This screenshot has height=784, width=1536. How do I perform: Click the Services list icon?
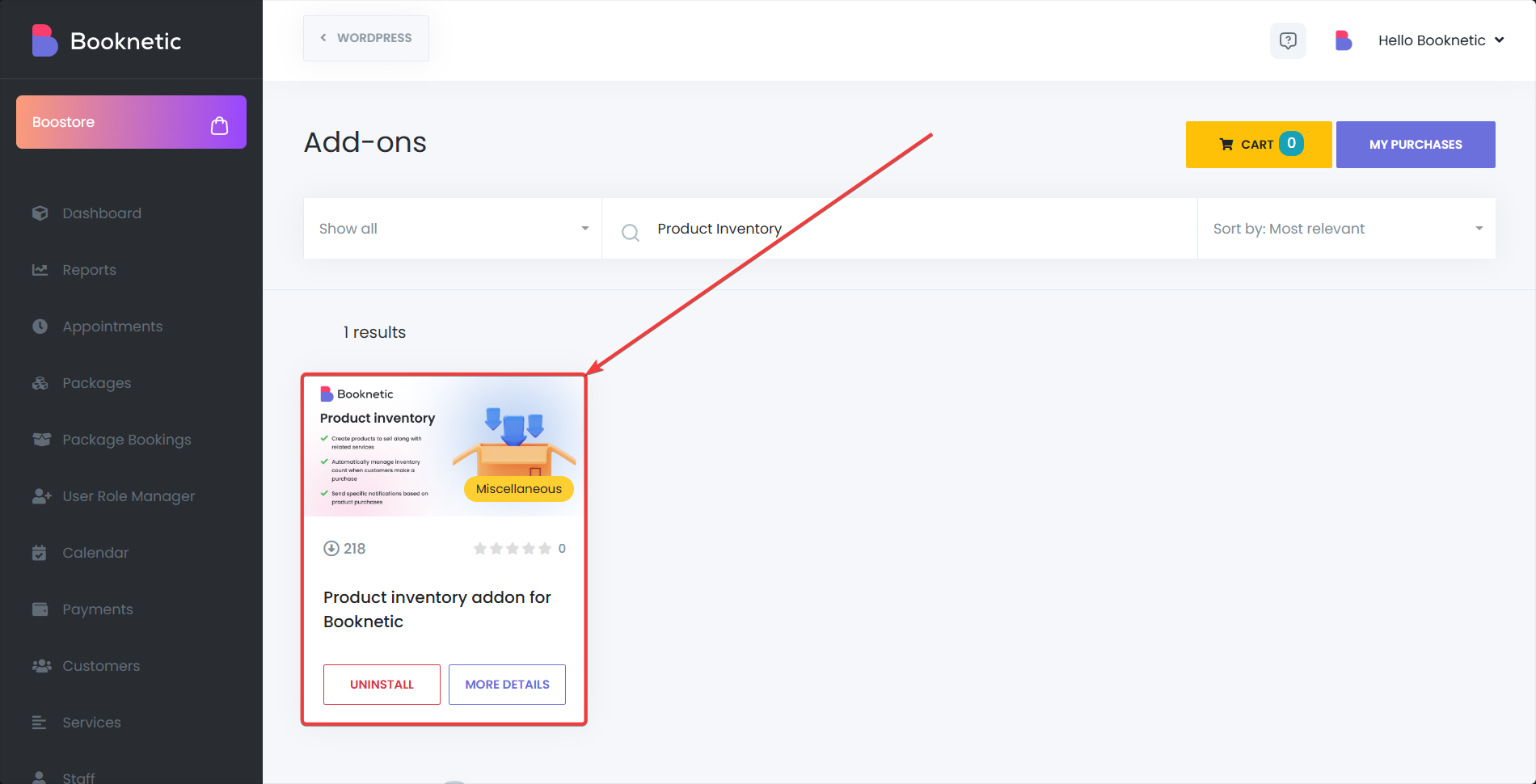click(x=40, y=723)
